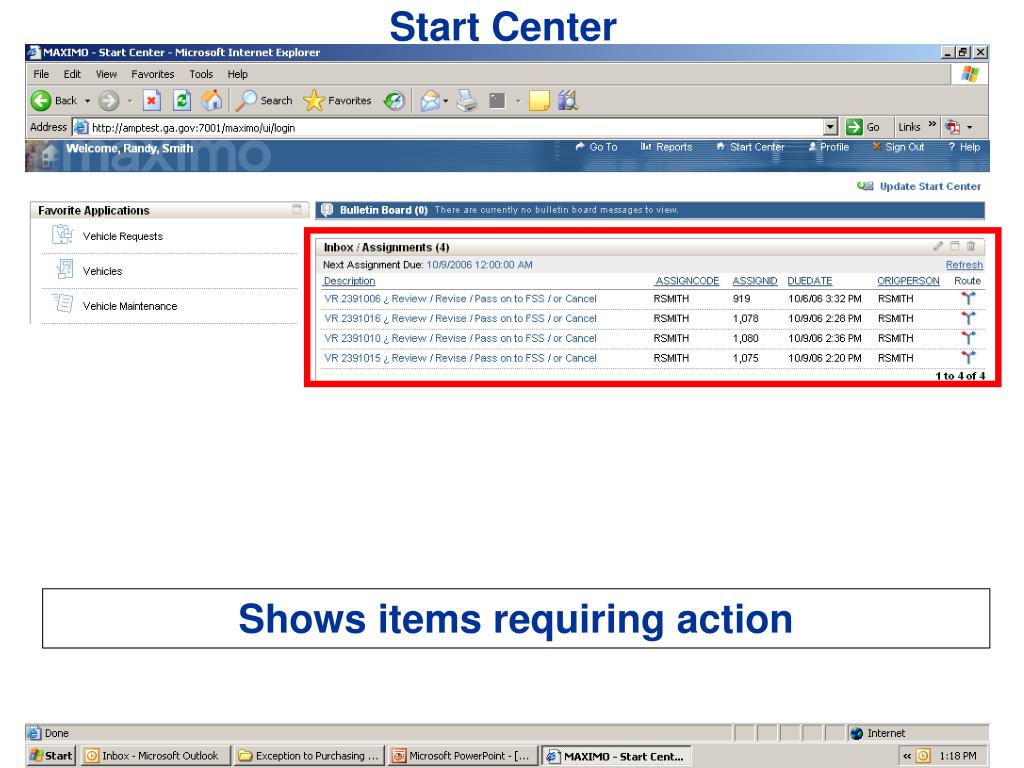Open Exception to Purchasing folder in taskbar
The height and width of the screenshot is (768, 1024).
click(x=310, y=756)
